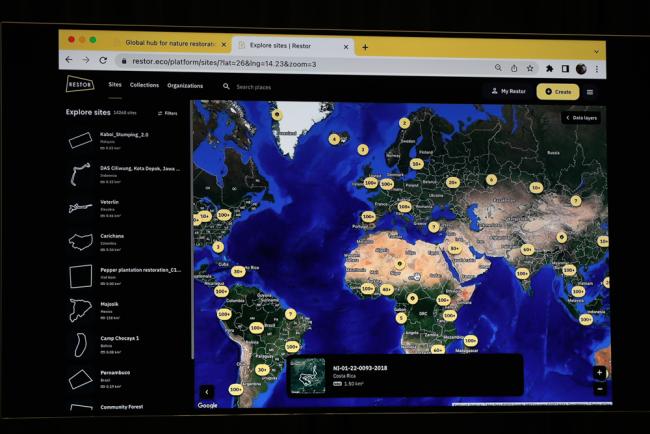650x434 pixels.
Task: Open the '20+' cluster marker over Eastern Europe
Action: click(453, 182)
